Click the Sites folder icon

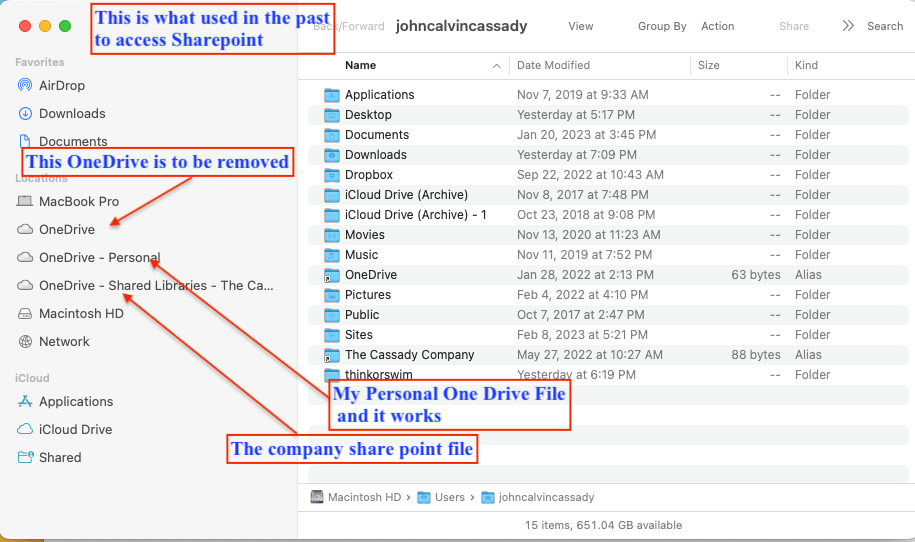coord(331,335)
